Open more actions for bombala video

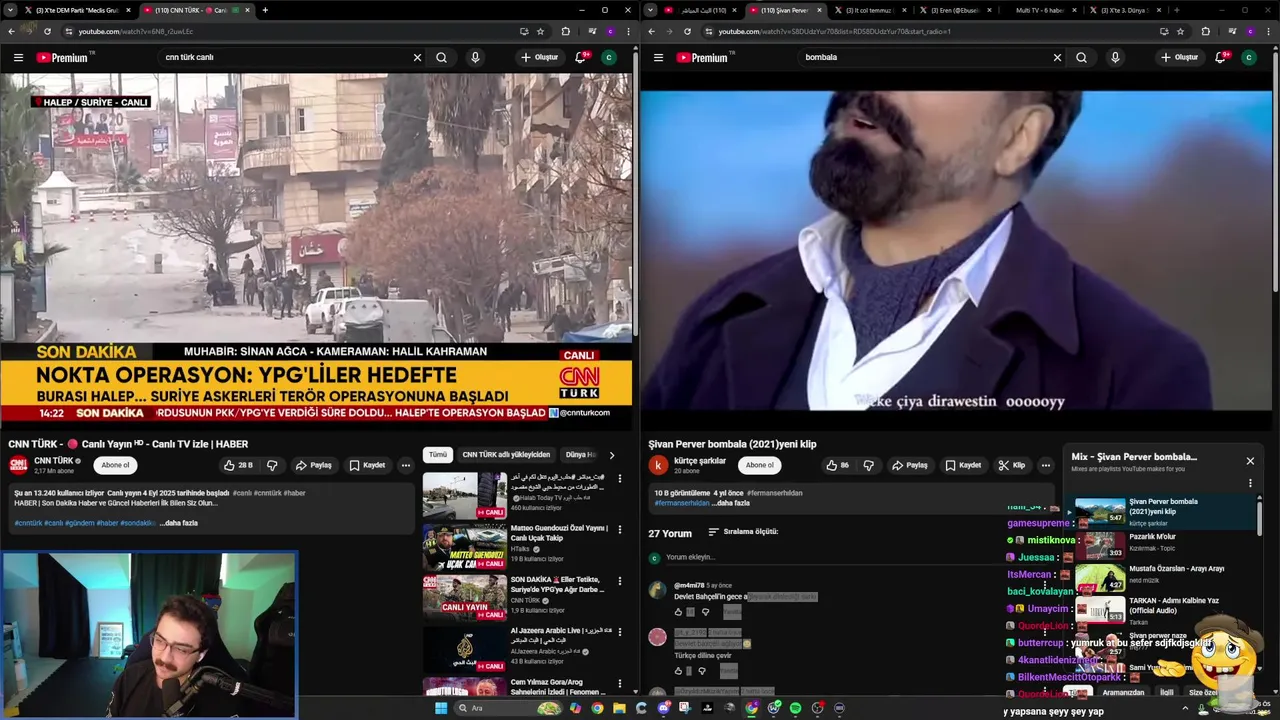coord(1045,465)
